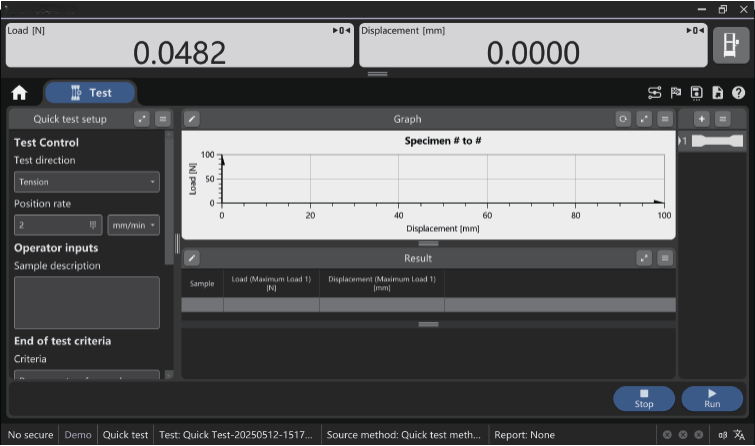
Task: Edit the Result table with pencil icon
Action: click(x=192, y=258)
